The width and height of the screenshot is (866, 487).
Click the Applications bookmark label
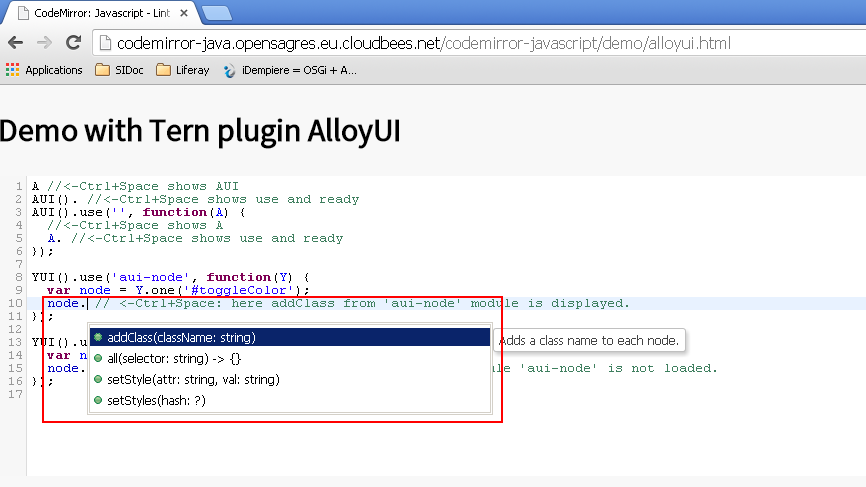coord(54,70)
